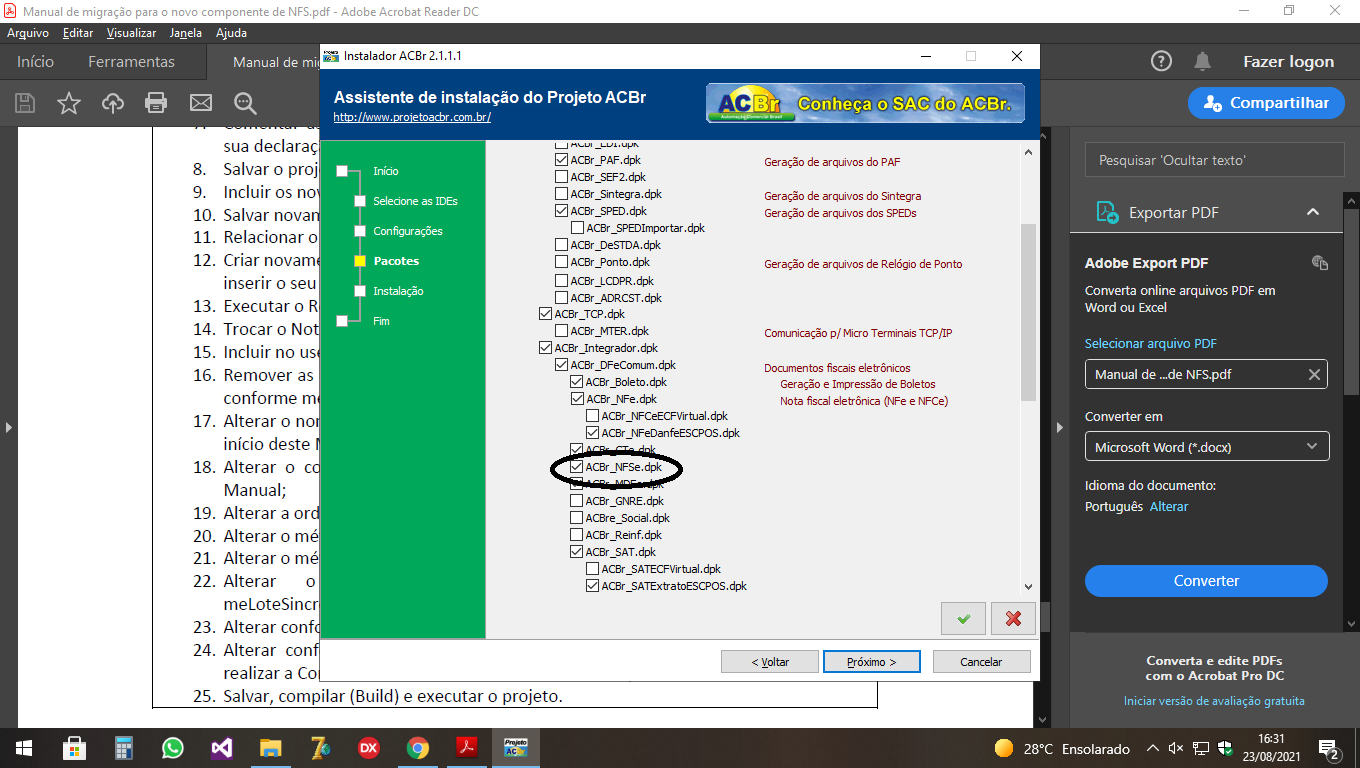
Task: Uncheck ACBr_PAF.dpk package
Action: (x=561, y=160)
